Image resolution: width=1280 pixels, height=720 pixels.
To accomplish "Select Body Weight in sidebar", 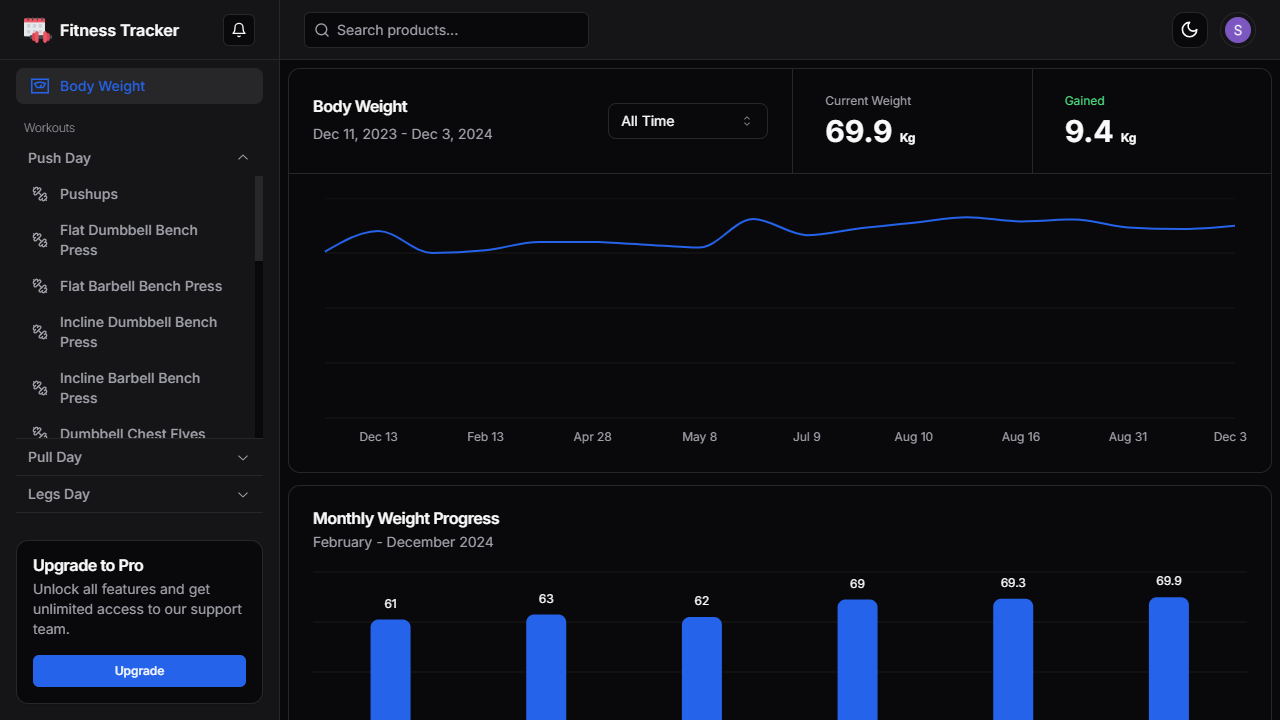I will tap(139, 86).
